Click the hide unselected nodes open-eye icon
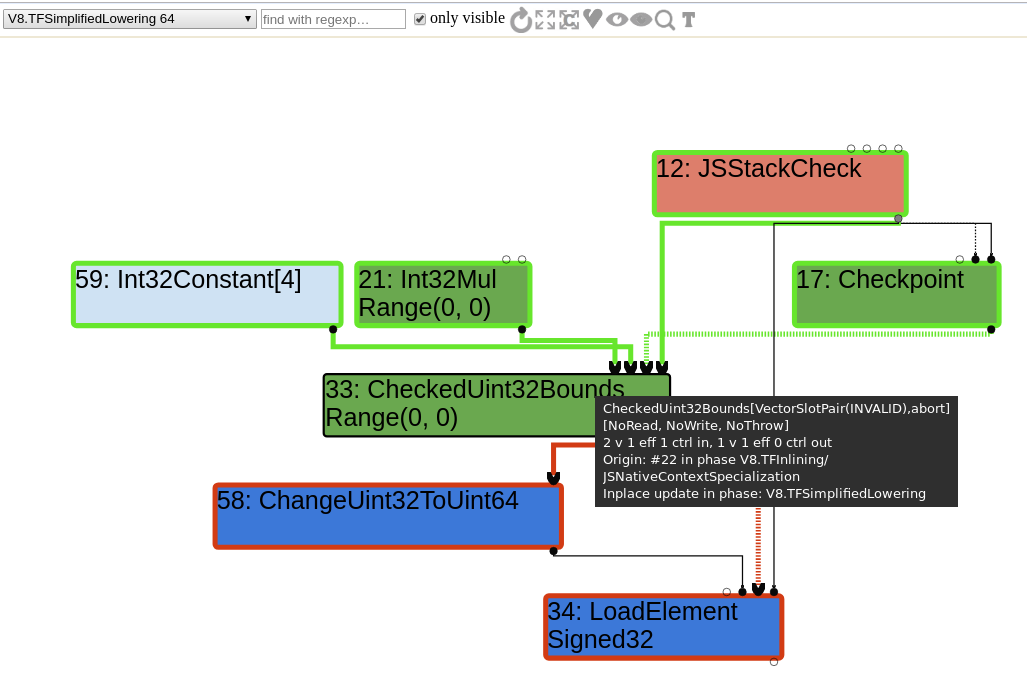 tap(616, 20)
